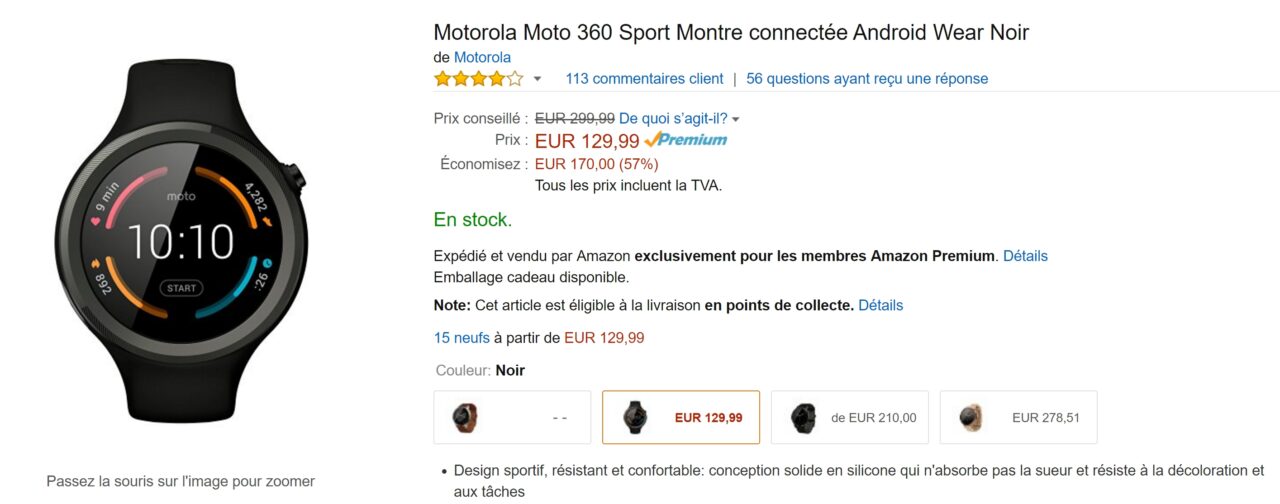Click the large Moto 360 Sport product image

180,240
